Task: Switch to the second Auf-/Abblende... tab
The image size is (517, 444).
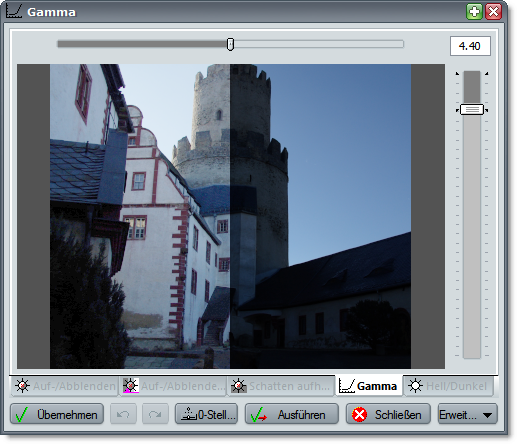Action: coord(173,386)
